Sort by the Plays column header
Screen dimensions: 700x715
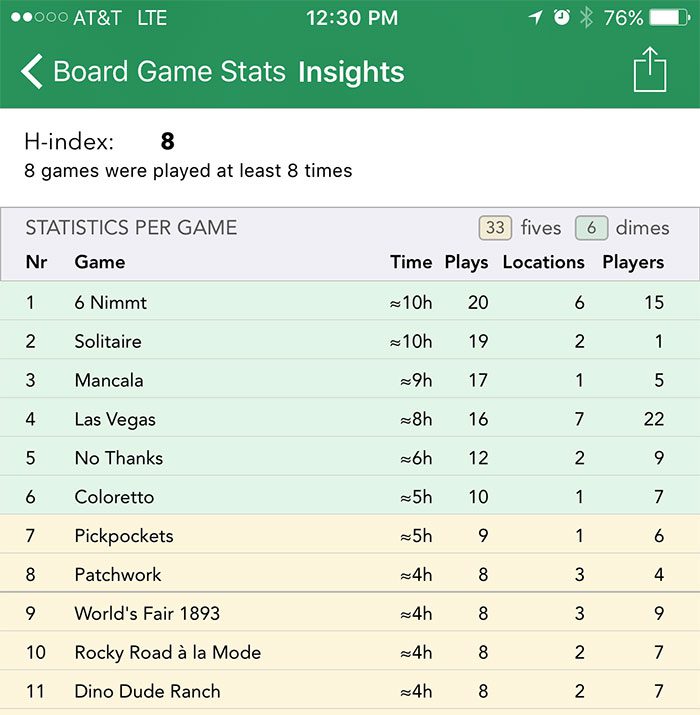pos(466,262)
